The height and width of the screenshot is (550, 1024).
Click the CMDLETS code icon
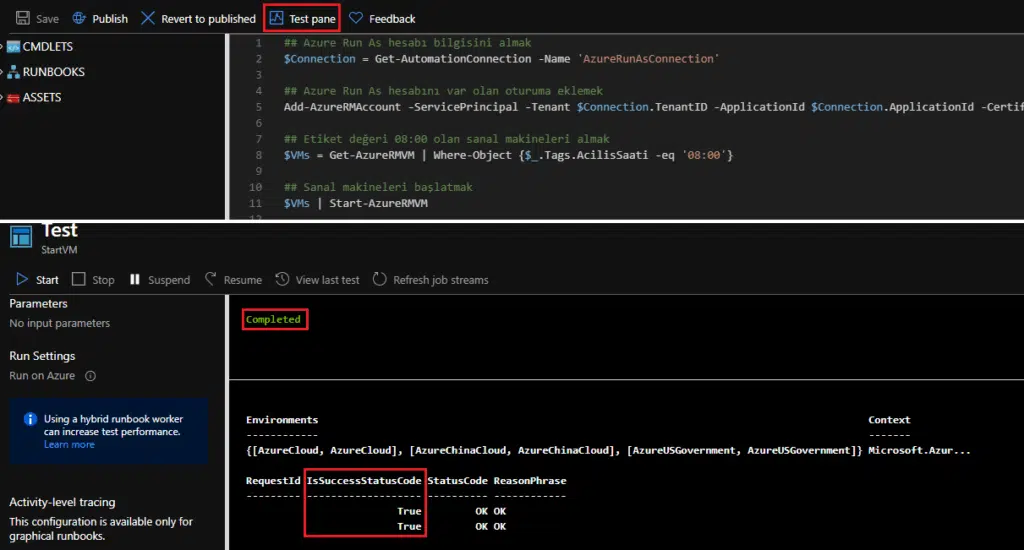click(x=14, y=46)
